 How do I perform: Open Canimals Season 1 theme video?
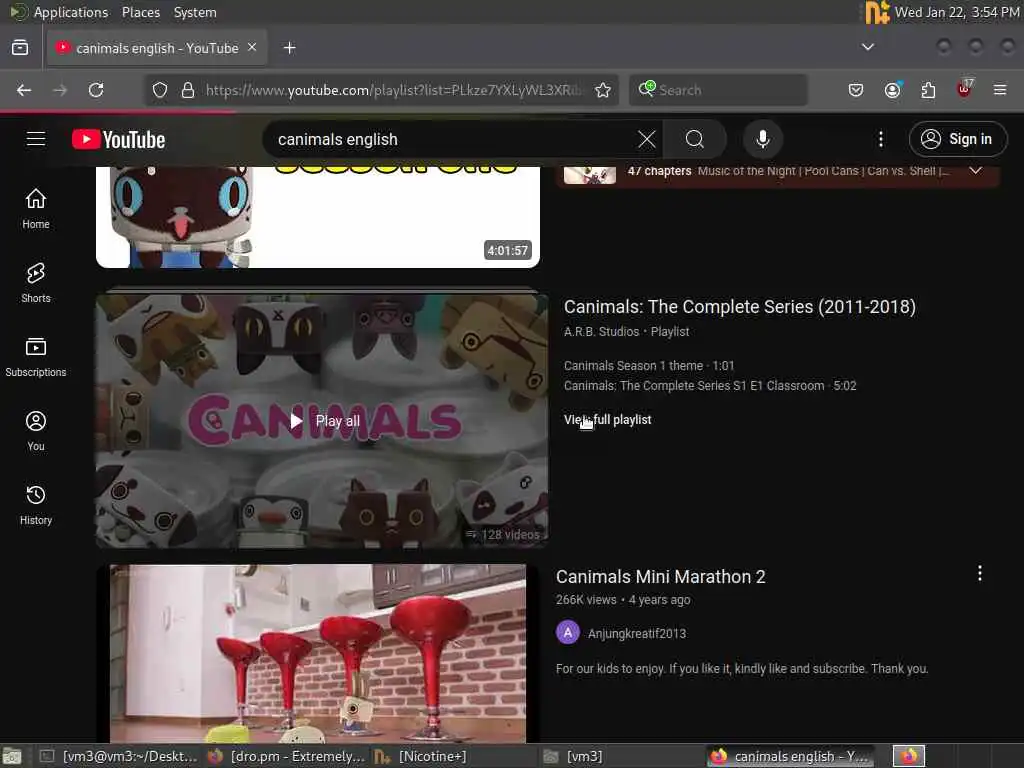pos(648,366)
